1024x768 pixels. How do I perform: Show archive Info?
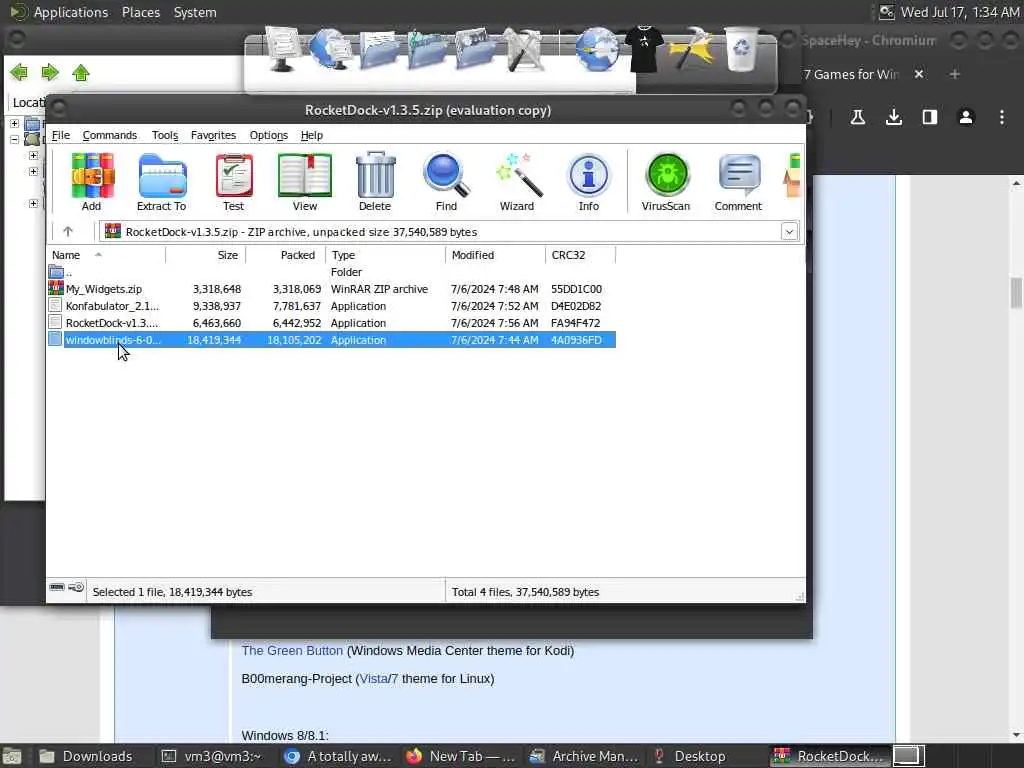pyautogui.click(x=588, y=181)
